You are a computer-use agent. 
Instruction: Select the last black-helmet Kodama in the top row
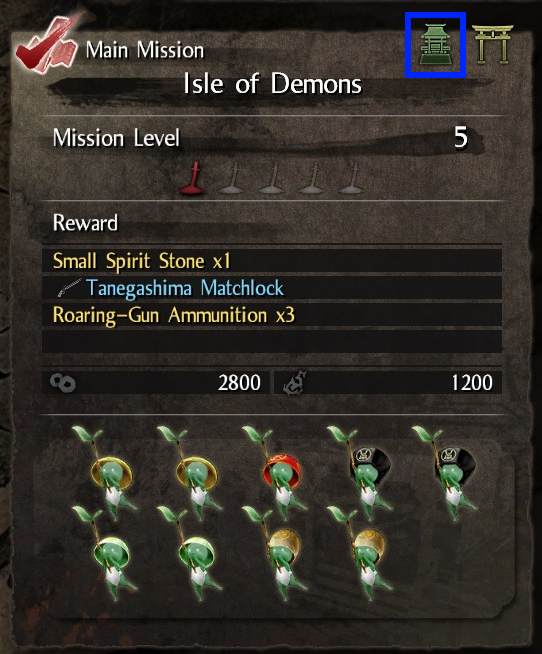point(451,473)
